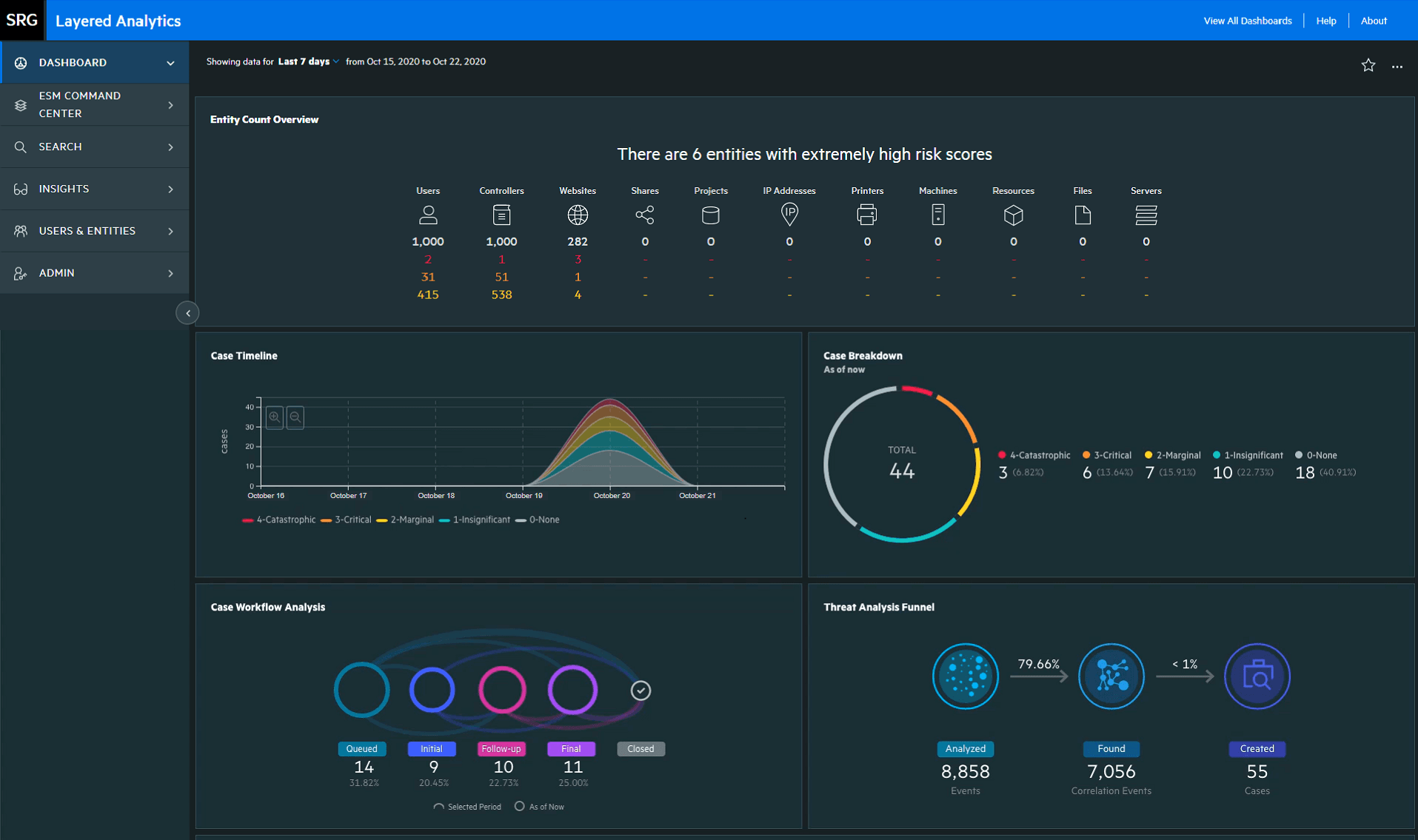Click the Insights sidebar icon

click(x=20, y=189)
